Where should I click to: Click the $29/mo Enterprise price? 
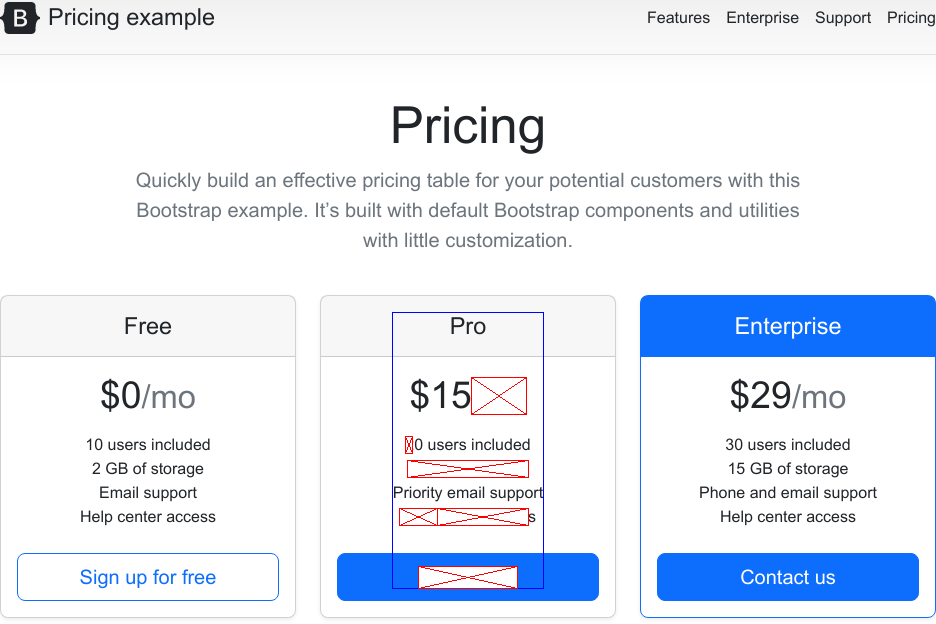(x=788, y=397)
